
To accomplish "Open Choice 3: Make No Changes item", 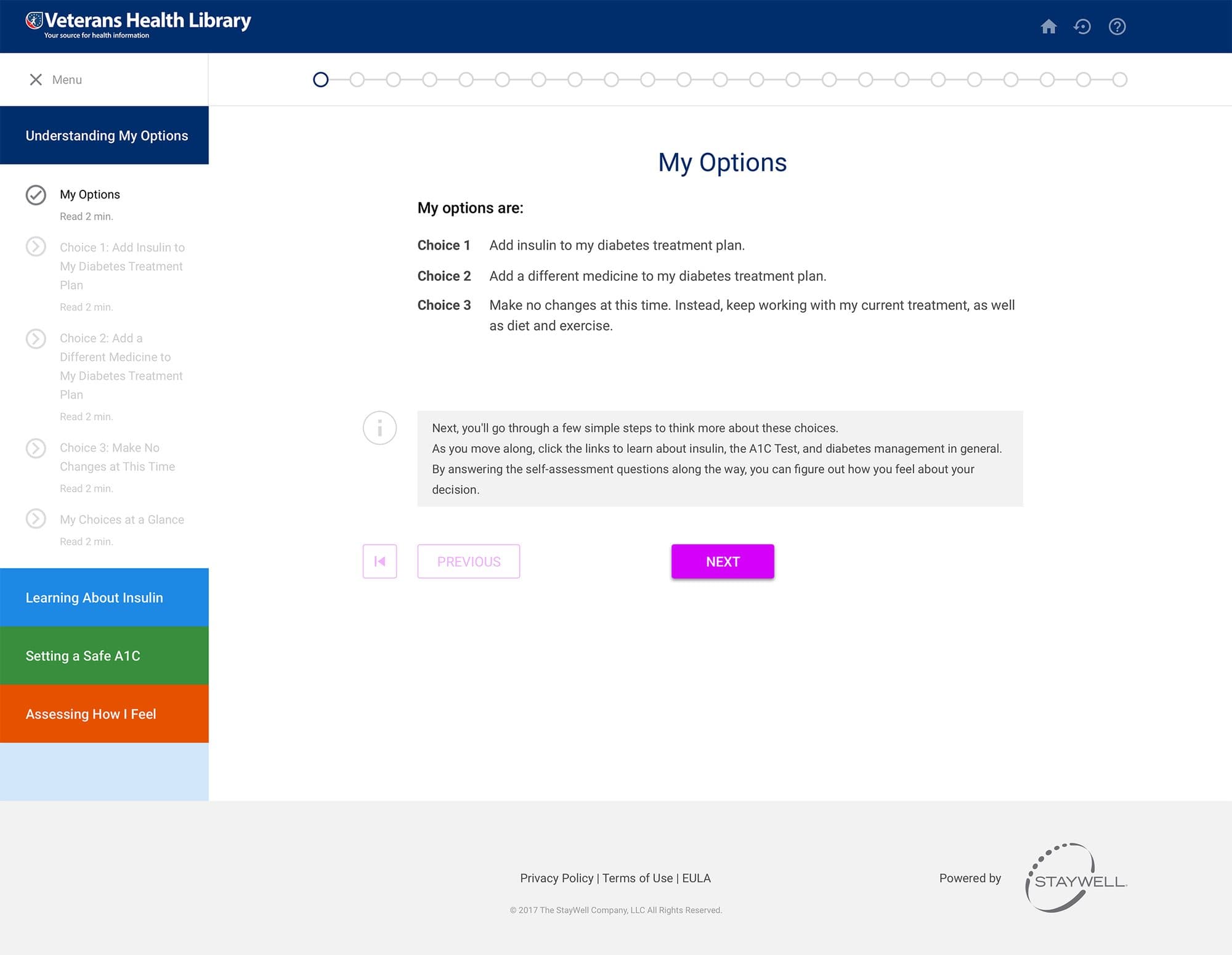I will [x=117, y=457].
